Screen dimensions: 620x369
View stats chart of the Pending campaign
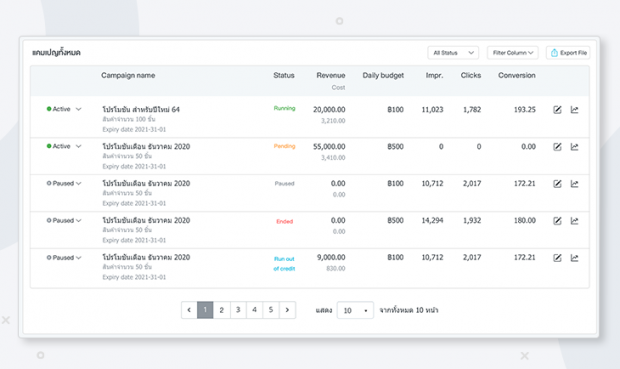pos(575,147)
